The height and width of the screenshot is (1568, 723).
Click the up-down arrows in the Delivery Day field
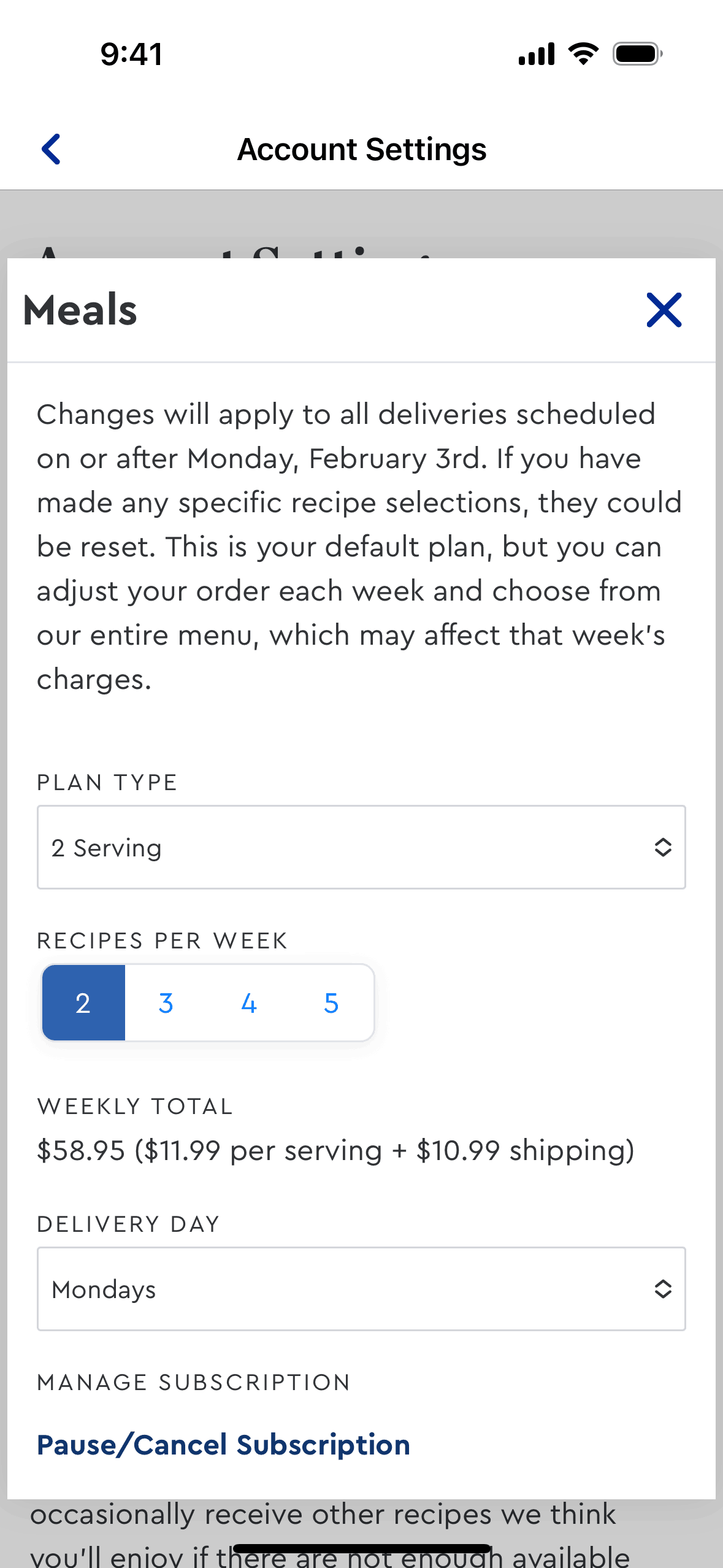tap(663, 1289)
